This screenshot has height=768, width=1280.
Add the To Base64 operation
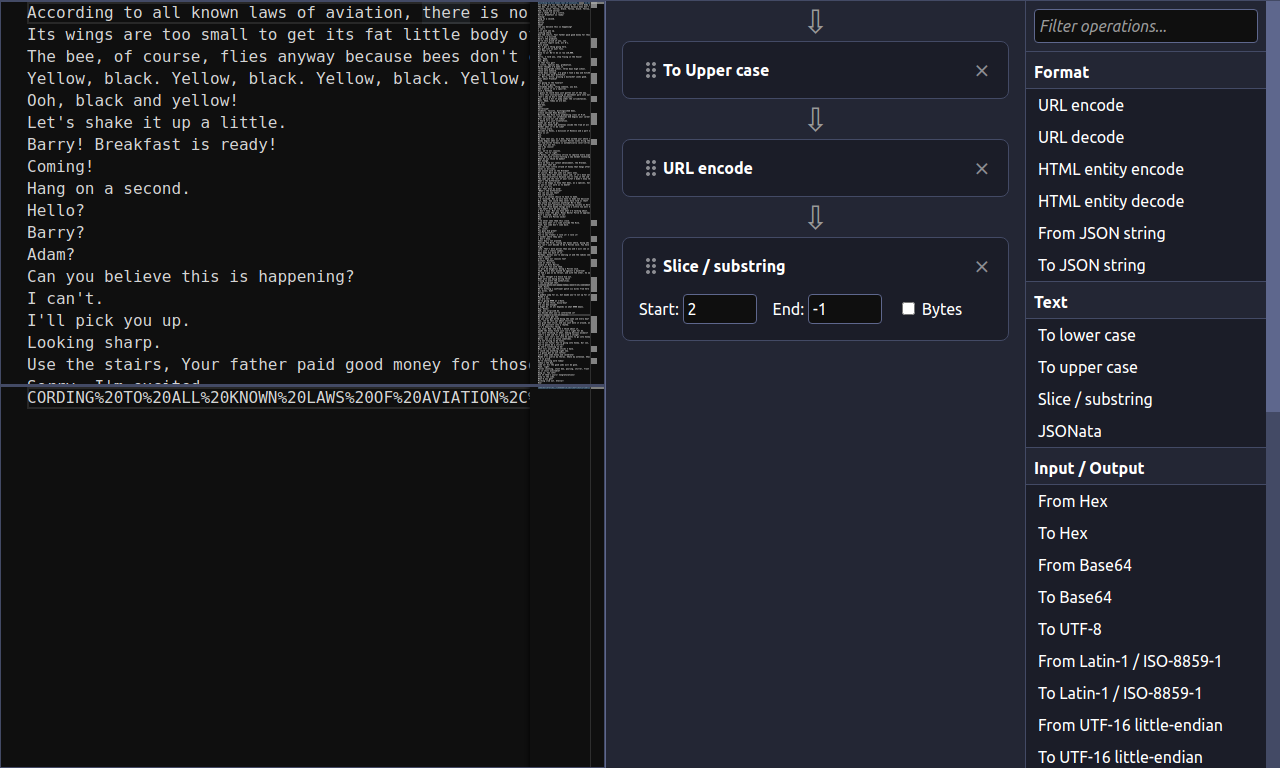(x=1074, y=597)
